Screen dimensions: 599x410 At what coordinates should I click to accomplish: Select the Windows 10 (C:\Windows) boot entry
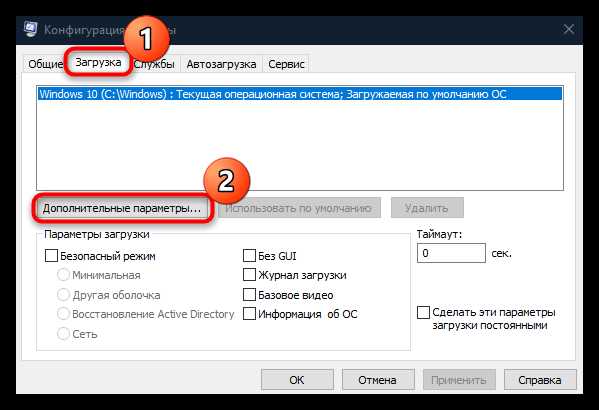point(300,94)
